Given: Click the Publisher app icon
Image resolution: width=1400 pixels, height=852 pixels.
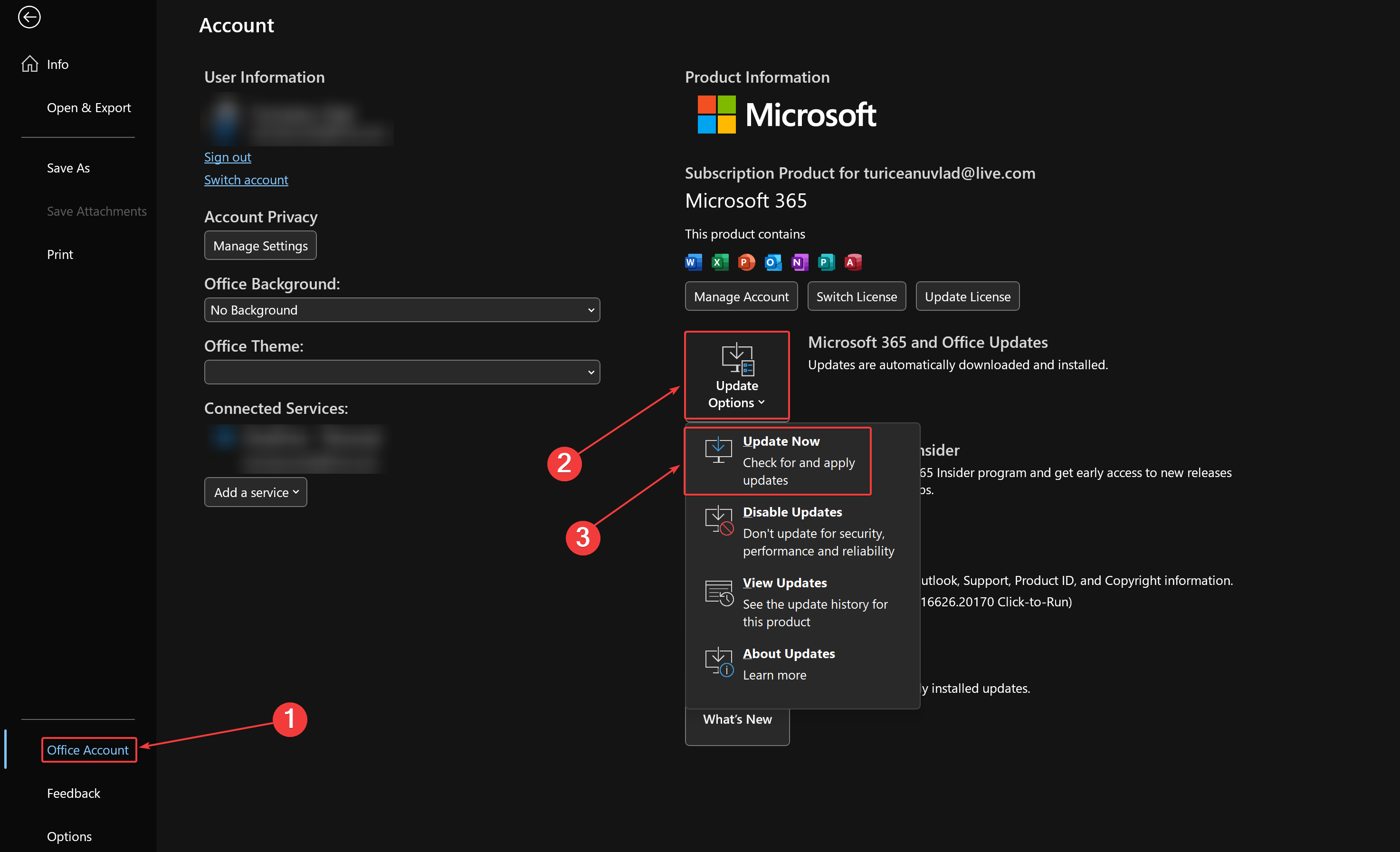Looking at the screenshot, I should pos(826,262).
